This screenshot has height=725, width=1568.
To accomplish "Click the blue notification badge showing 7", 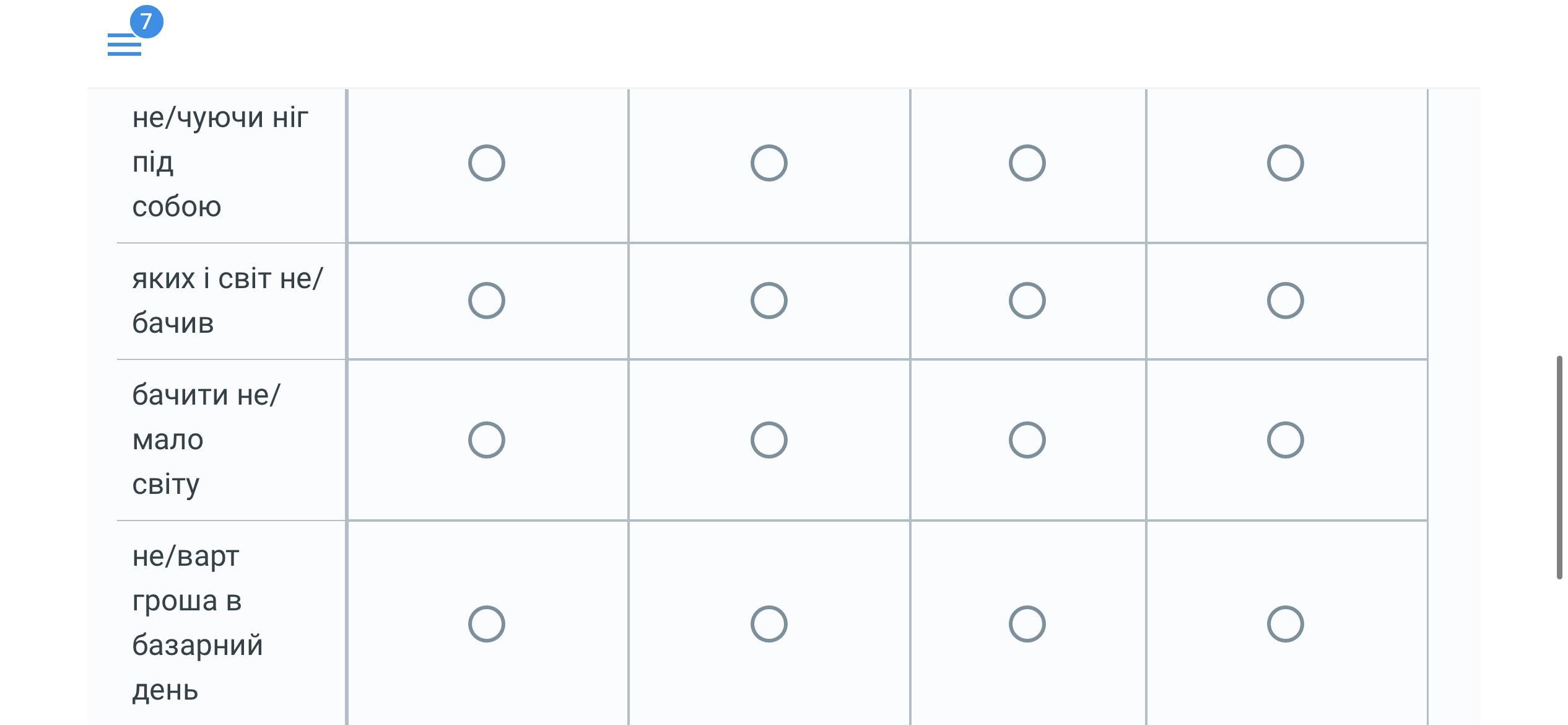I will [x=147, y=22].
